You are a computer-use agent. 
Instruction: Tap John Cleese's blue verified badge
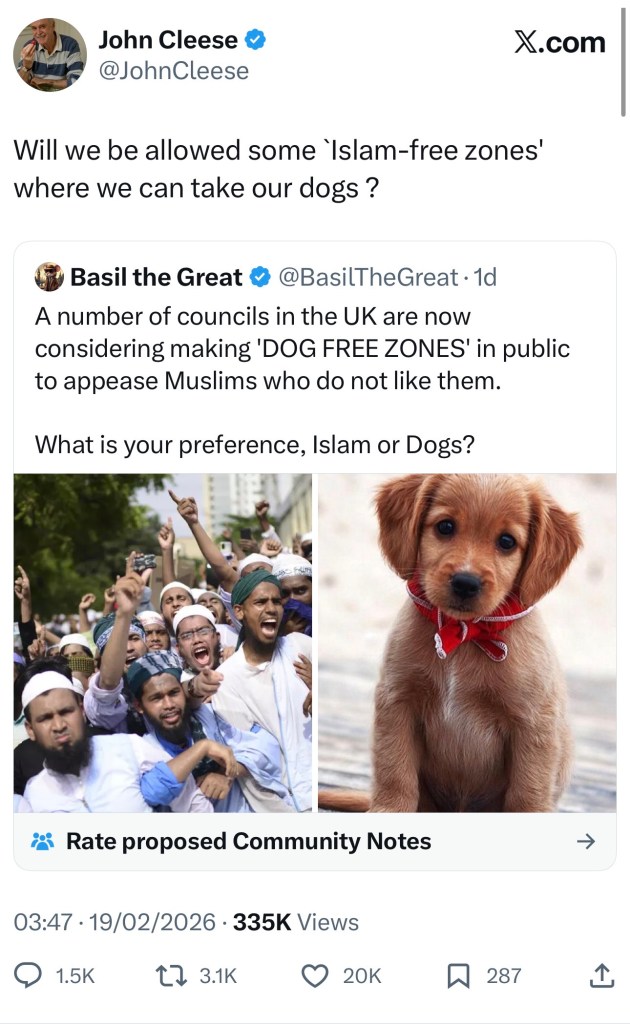pyautogui.click(x=255, y=40)
